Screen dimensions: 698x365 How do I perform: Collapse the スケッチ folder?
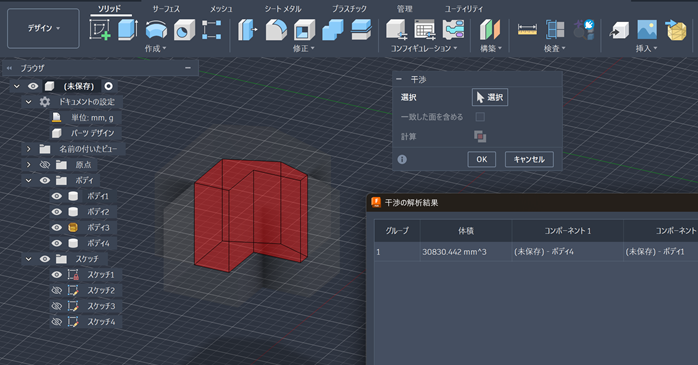coord(28,259)
